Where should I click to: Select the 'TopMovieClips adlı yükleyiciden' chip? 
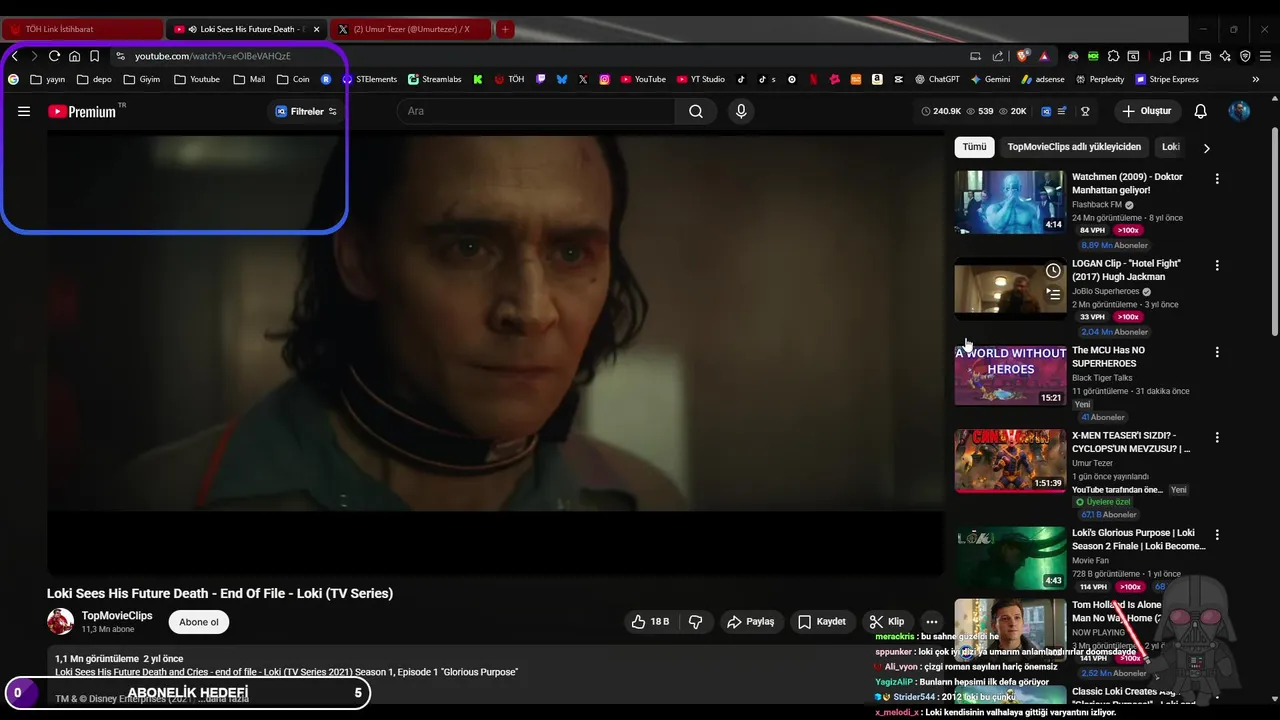[1074, 147]
